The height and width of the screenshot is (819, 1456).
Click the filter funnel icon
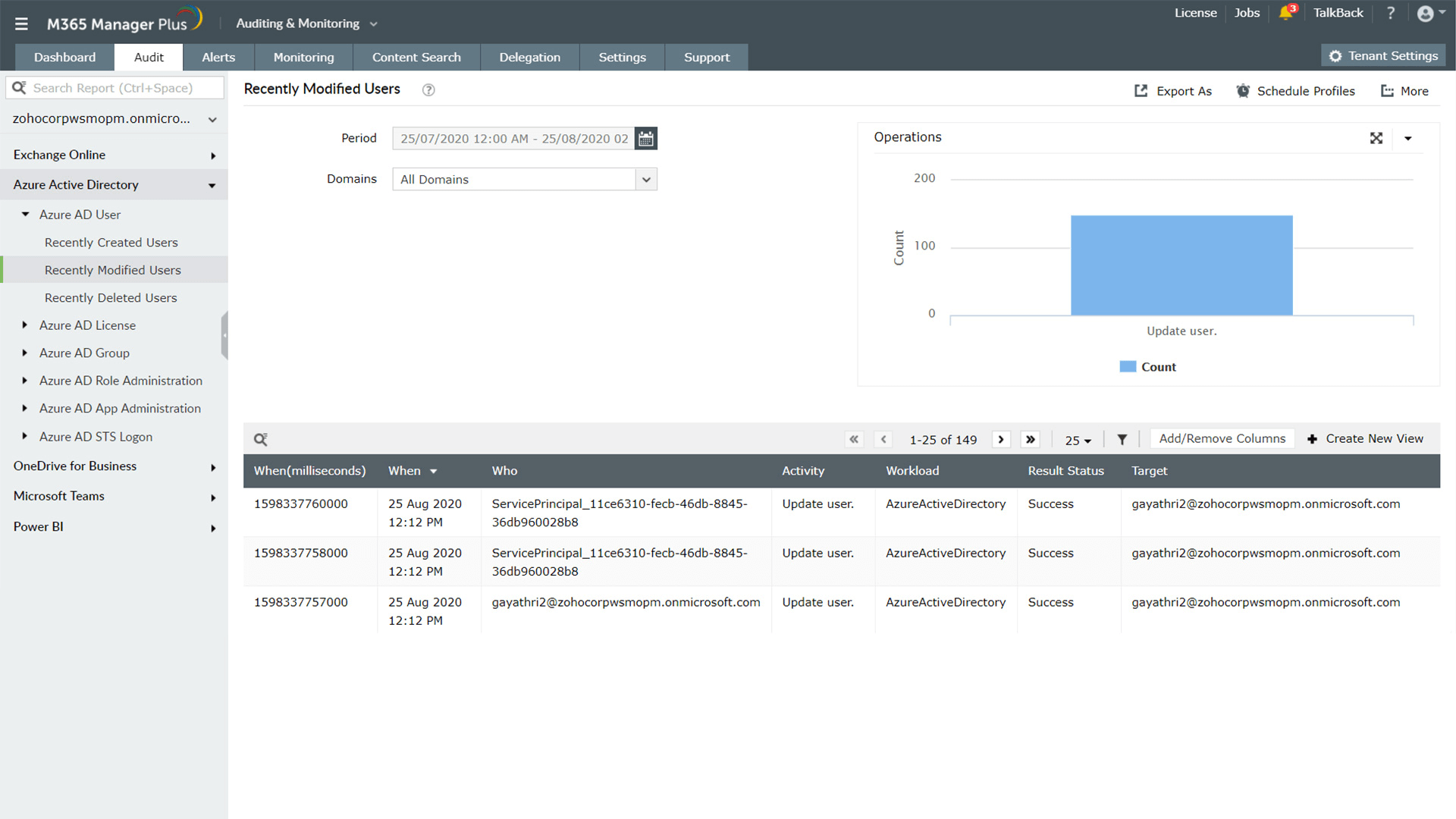(x=1122, y=440)
